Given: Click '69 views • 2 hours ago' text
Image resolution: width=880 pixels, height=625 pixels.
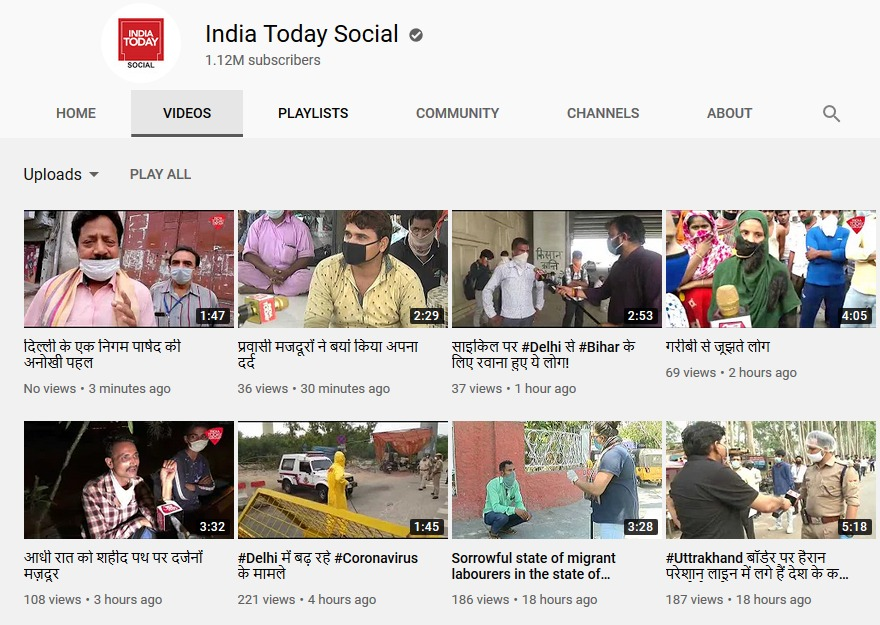Looking at the screenshot, I should click(731, 373).
